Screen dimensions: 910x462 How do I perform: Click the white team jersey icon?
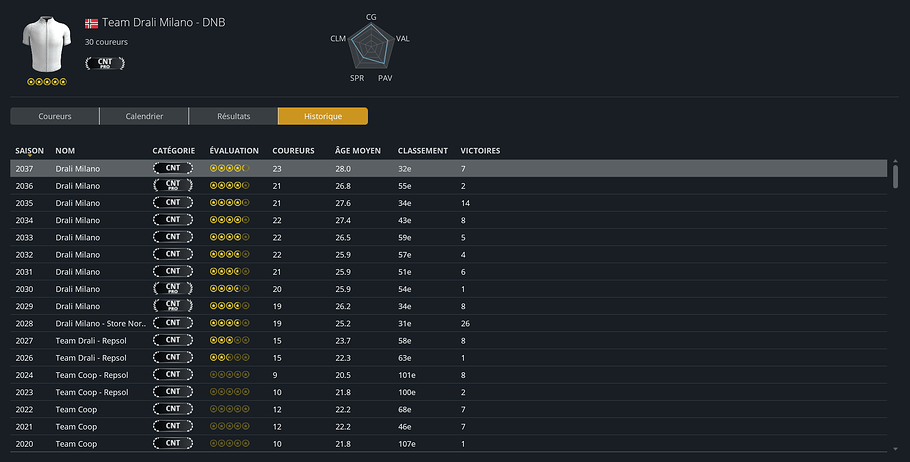46,44
